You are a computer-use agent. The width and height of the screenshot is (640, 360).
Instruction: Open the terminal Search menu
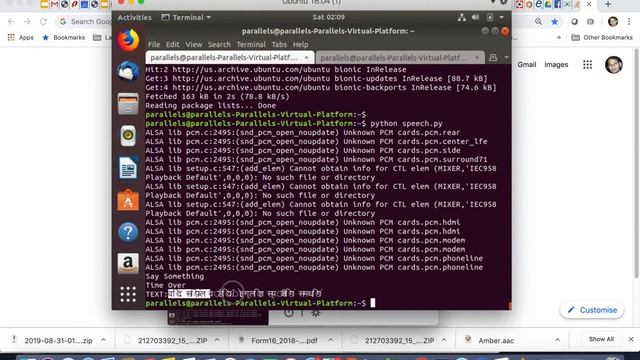[219, 44]
